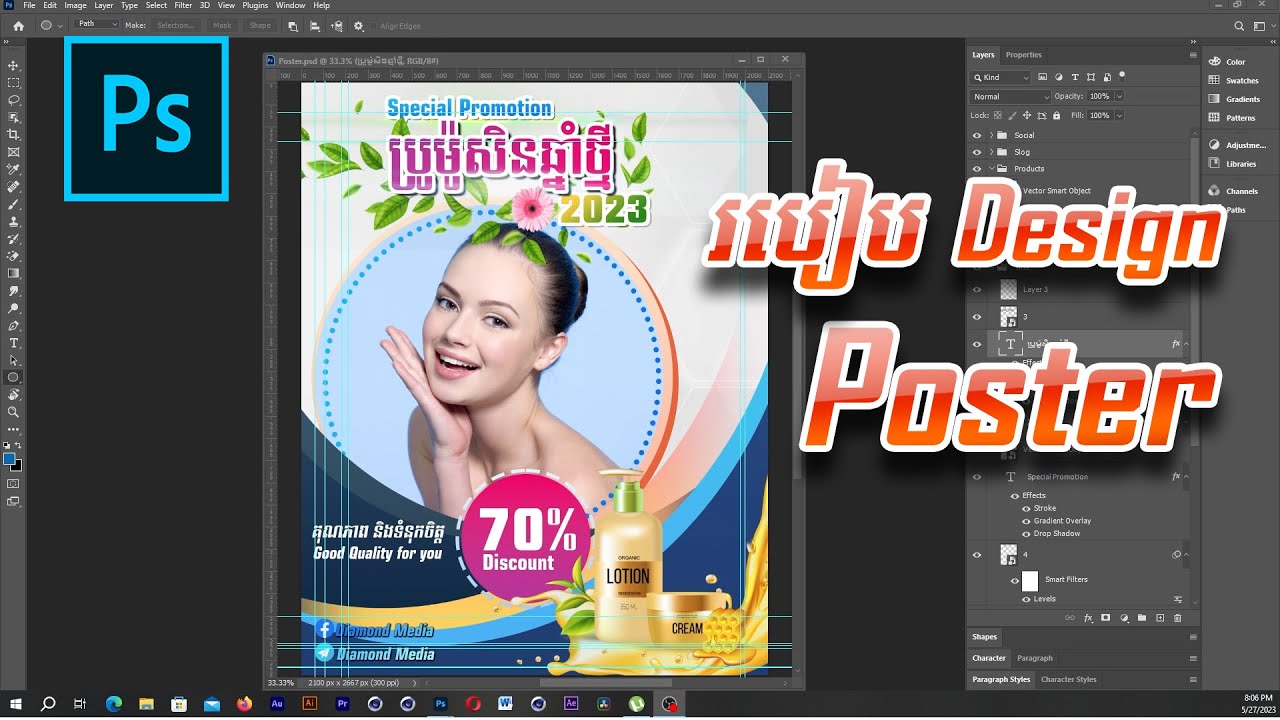Open Windows Start menu
1280x720 pixels.
[16, 704]
